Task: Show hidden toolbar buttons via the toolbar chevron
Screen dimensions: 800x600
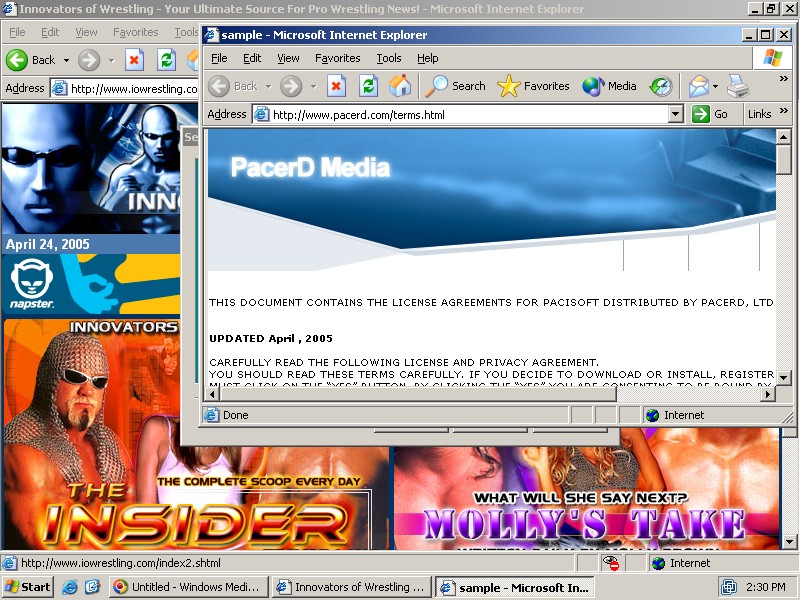Action: coord(784,79)
